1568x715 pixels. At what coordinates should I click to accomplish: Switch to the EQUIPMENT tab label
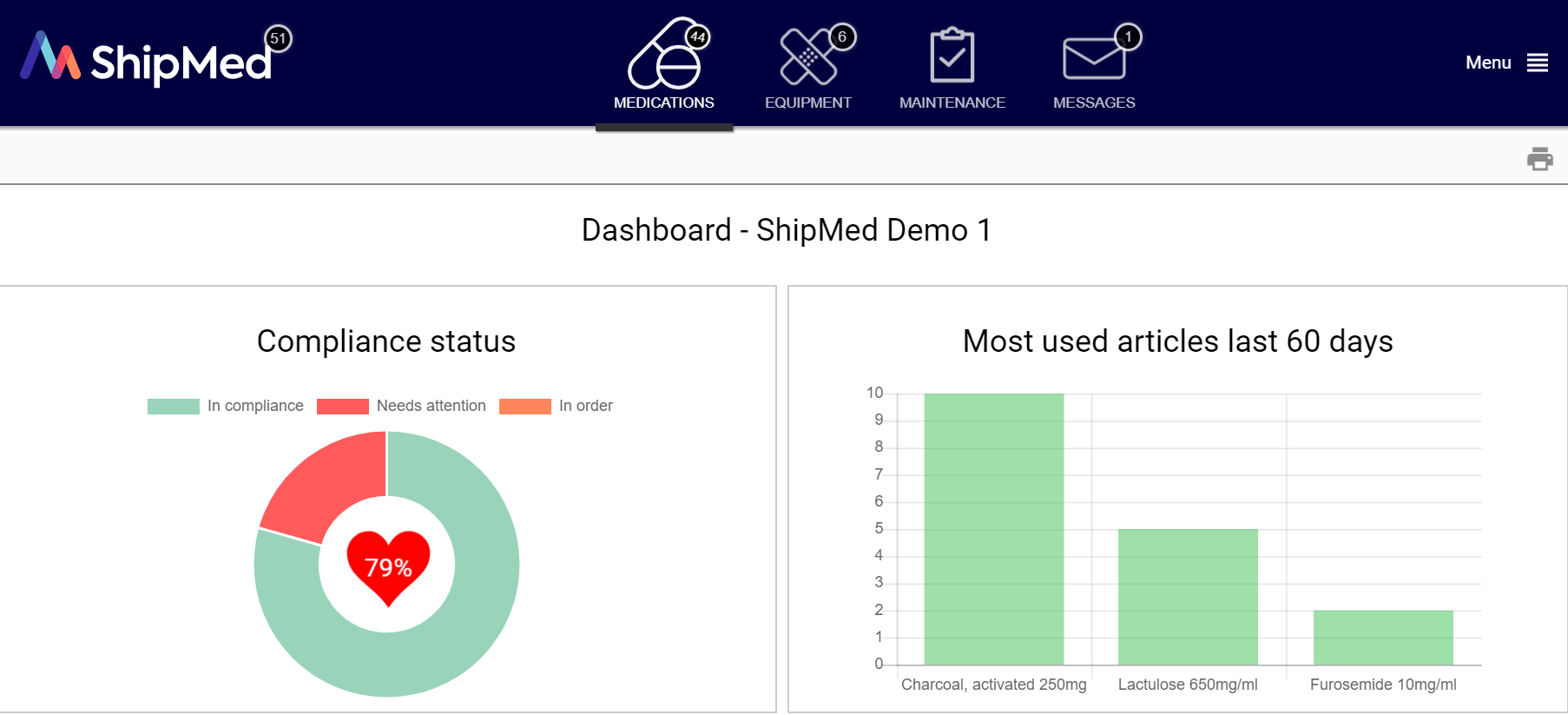click(x=807, y=103)
